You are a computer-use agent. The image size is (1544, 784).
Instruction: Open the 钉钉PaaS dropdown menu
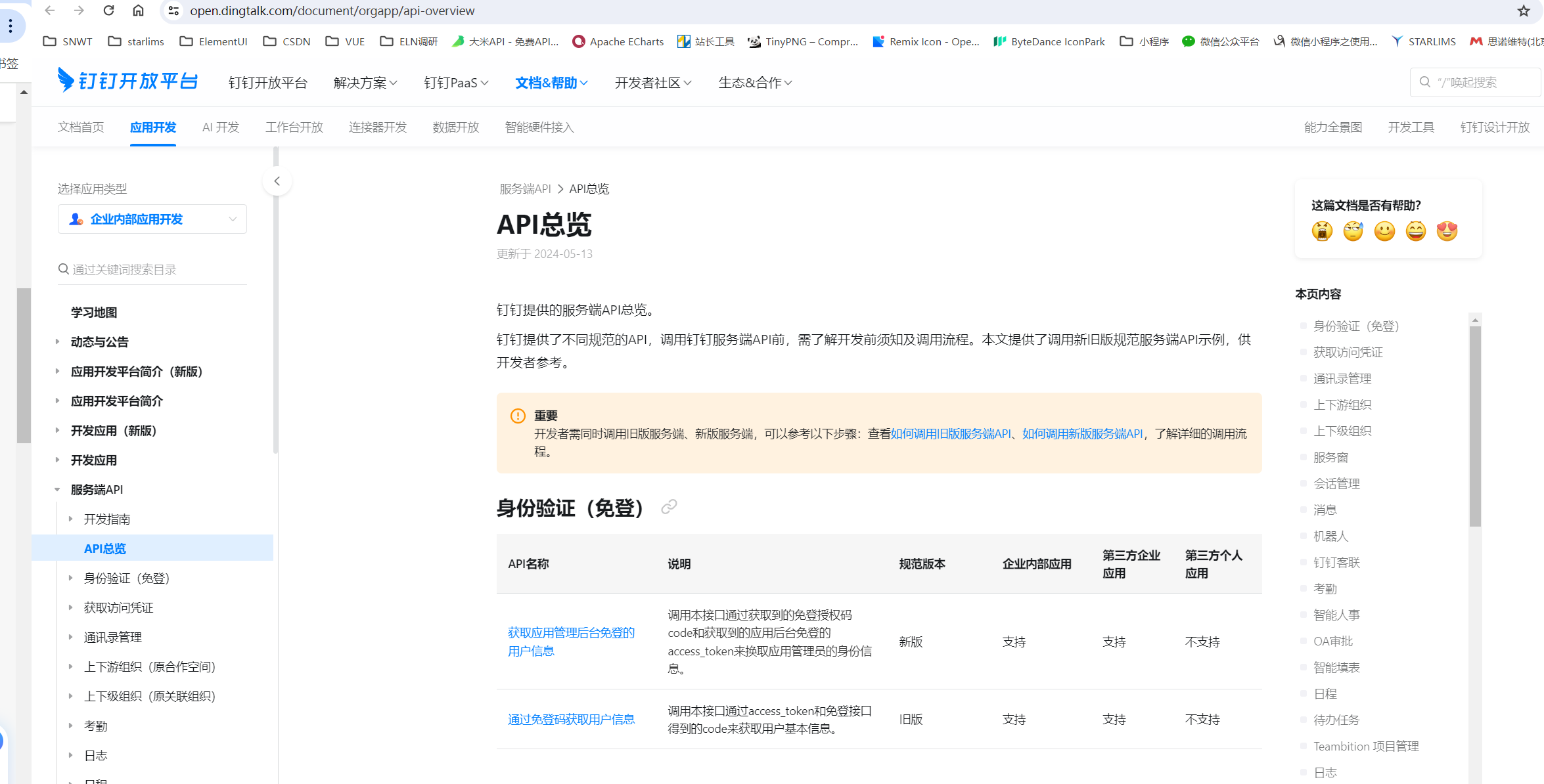click(456, 83)
